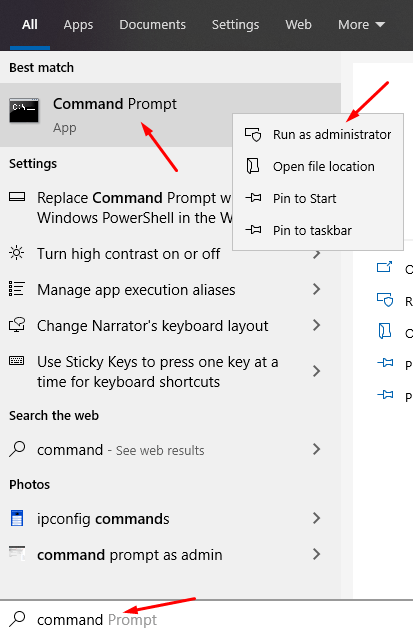Screen dimensions: 413x634
Task: Click the ipconfig commands file icon
Action: click(x=17, y=518)
